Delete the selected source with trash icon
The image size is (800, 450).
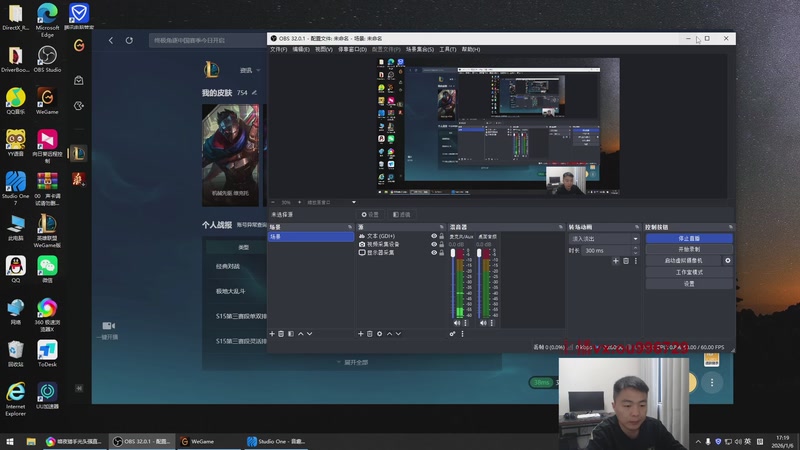pyautogui.click(x=370, y=334)
